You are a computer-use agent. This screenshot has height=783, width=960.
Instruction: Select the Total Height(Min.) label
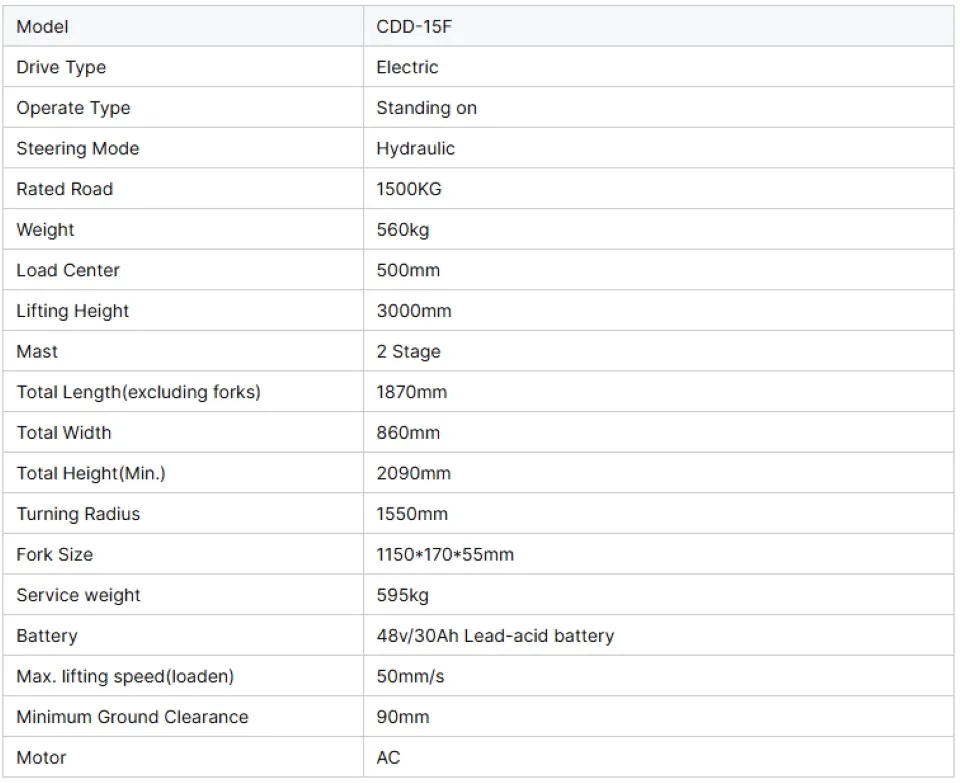click(x=91, y=473)
